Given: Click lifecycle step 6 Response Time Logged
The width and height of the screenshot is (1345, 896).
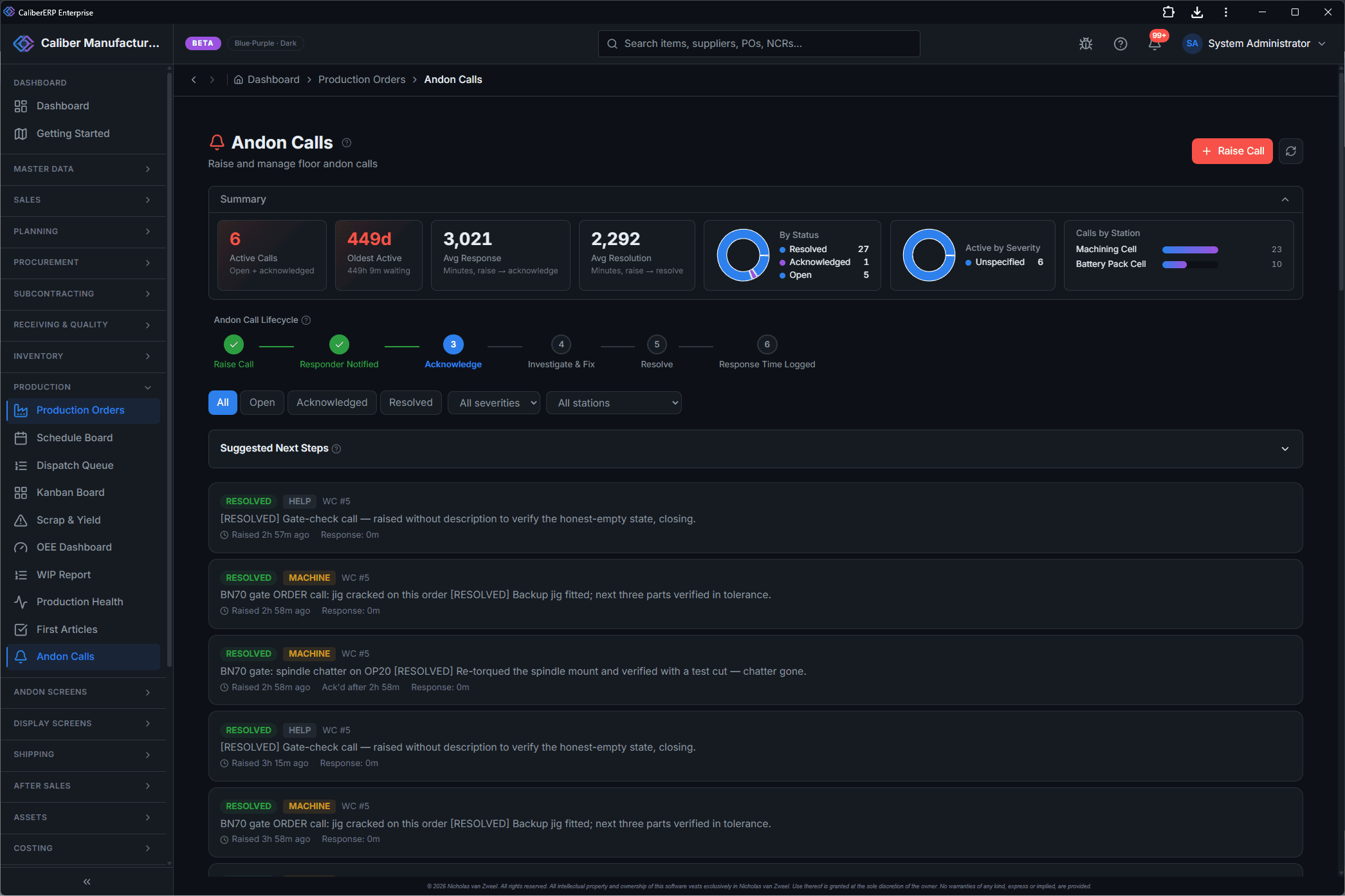Looking at the screenshot, I should click(x=767, y=352).
